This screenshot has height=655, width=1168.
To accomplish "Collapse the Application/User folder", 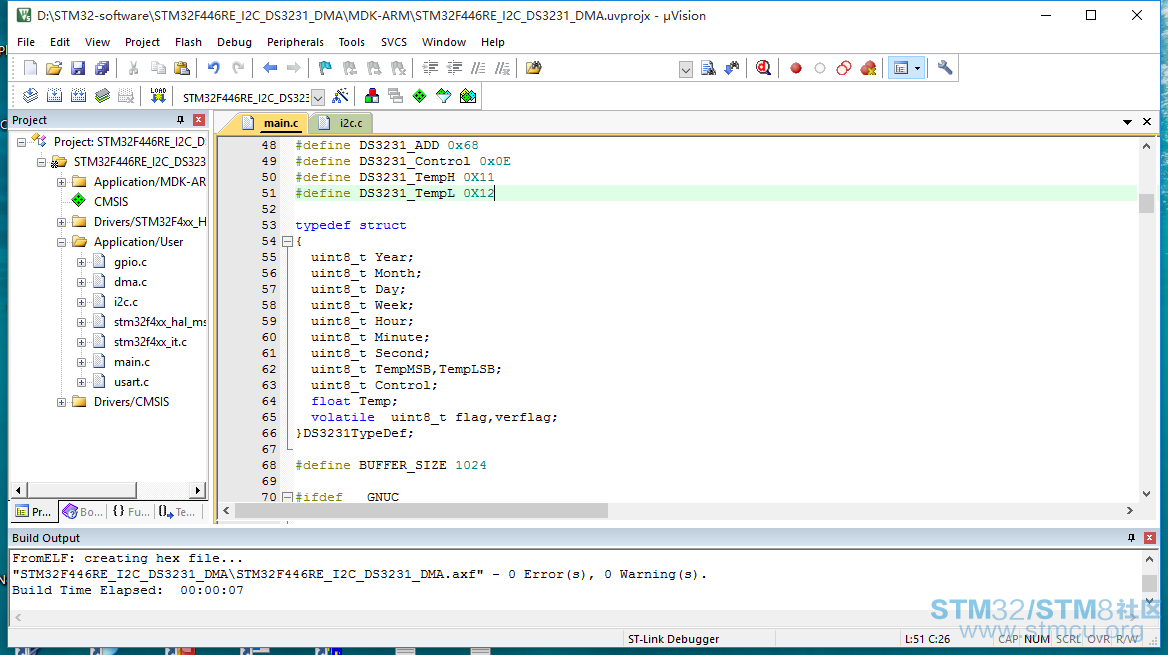I will [x=62, y=242].
